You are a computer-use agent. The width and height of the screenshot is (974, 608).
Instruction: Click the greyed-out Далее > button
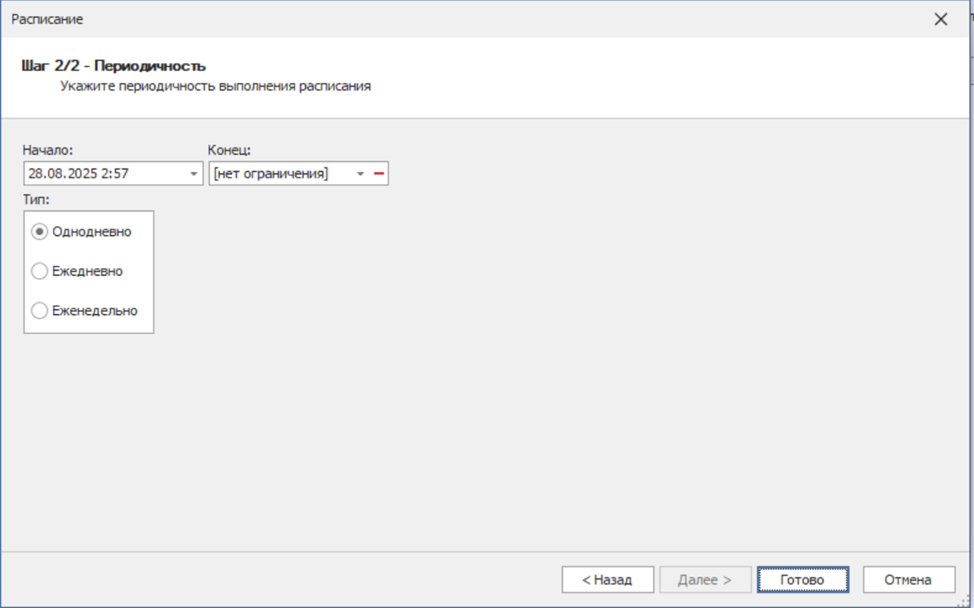[705, 579]
